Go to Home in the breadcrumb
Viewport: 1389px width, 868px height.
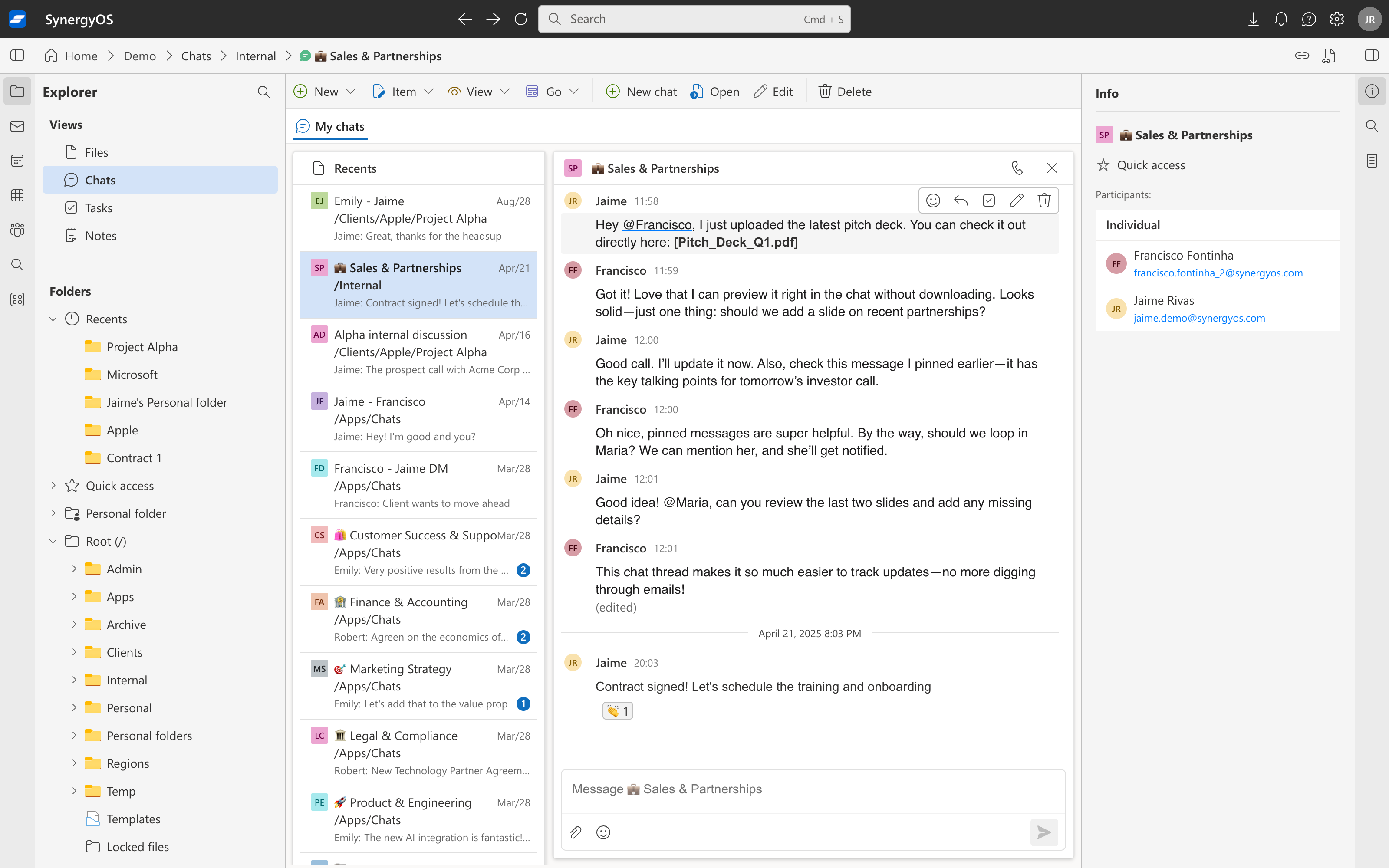(x=71, y=56)
